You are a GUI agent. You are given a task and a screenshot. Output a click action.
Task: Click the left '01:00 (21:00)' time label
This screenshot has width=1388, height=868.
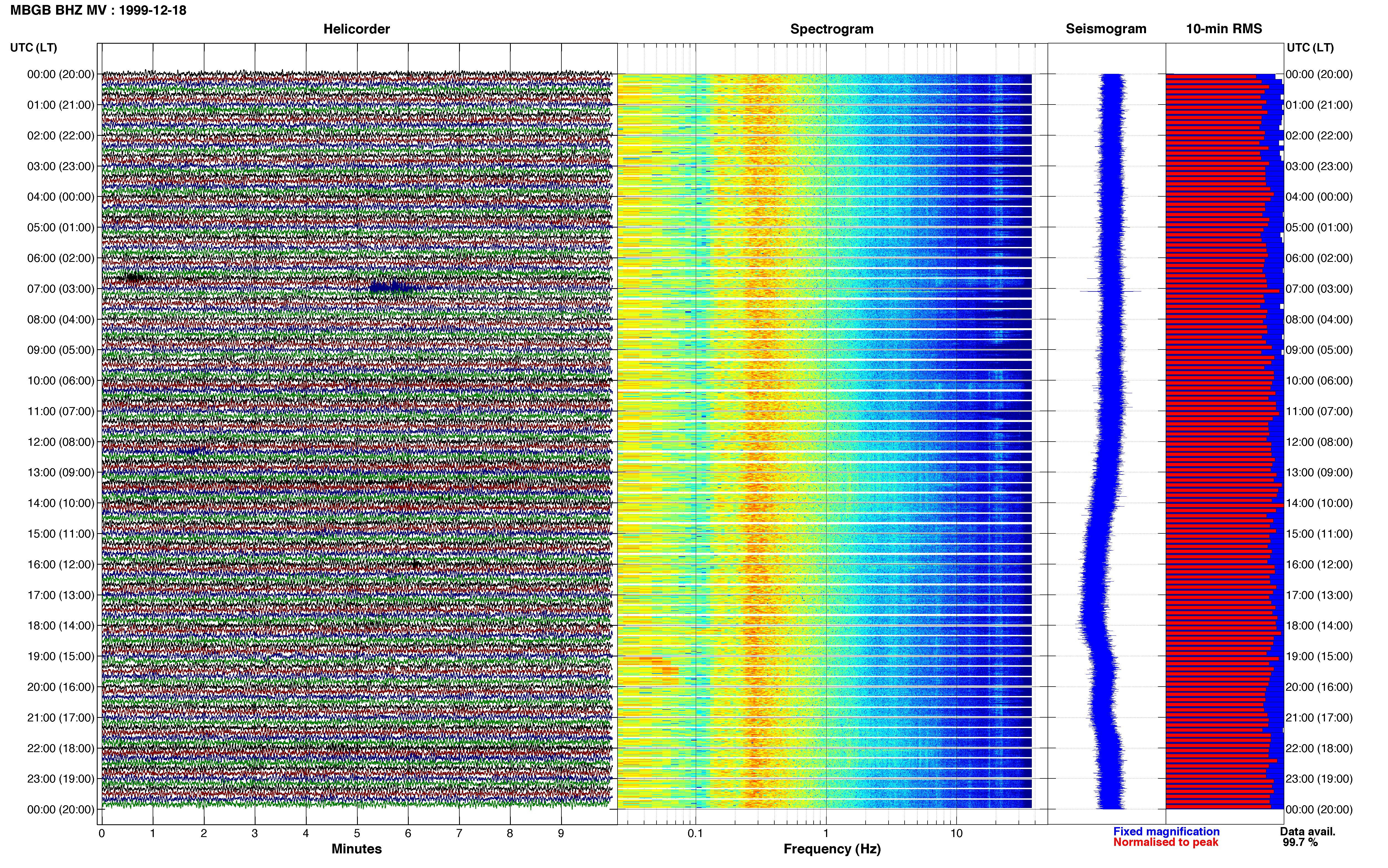point(61,105)
